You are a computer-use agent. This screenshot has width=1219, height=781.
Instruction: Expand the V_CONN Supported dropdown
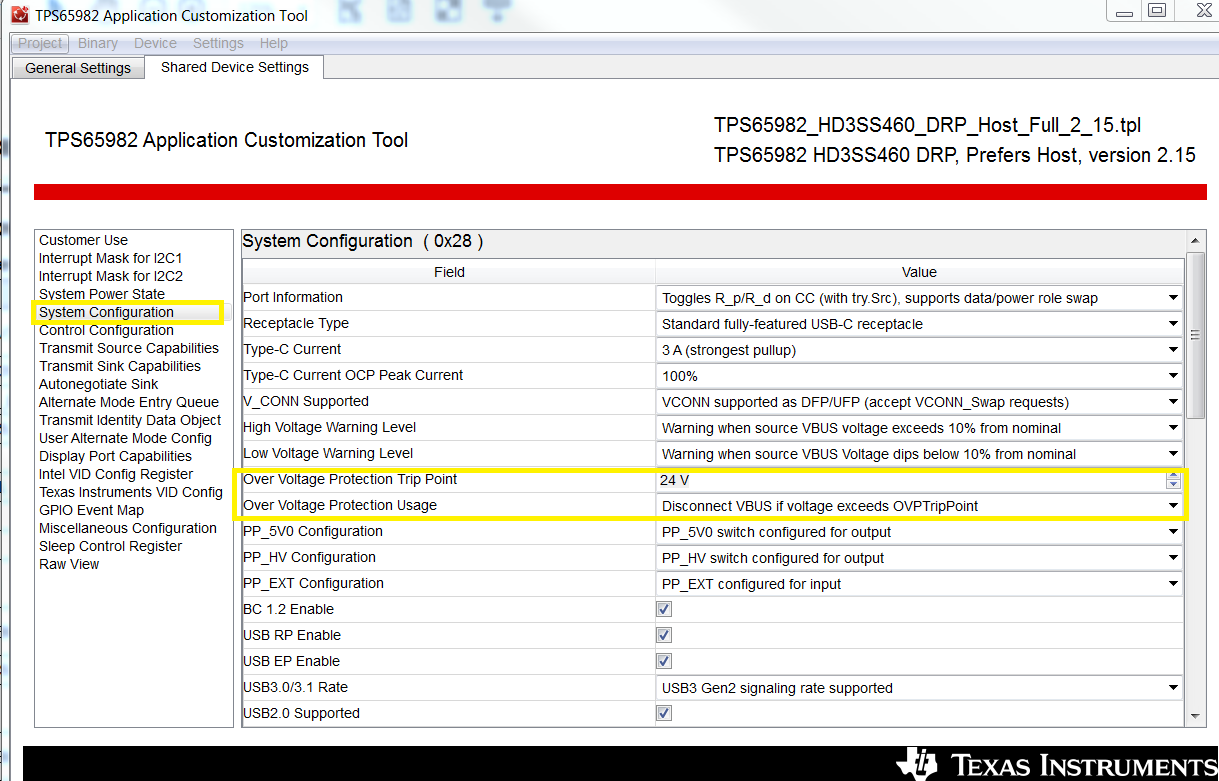pyautogui.click(x=1173, y=402)
